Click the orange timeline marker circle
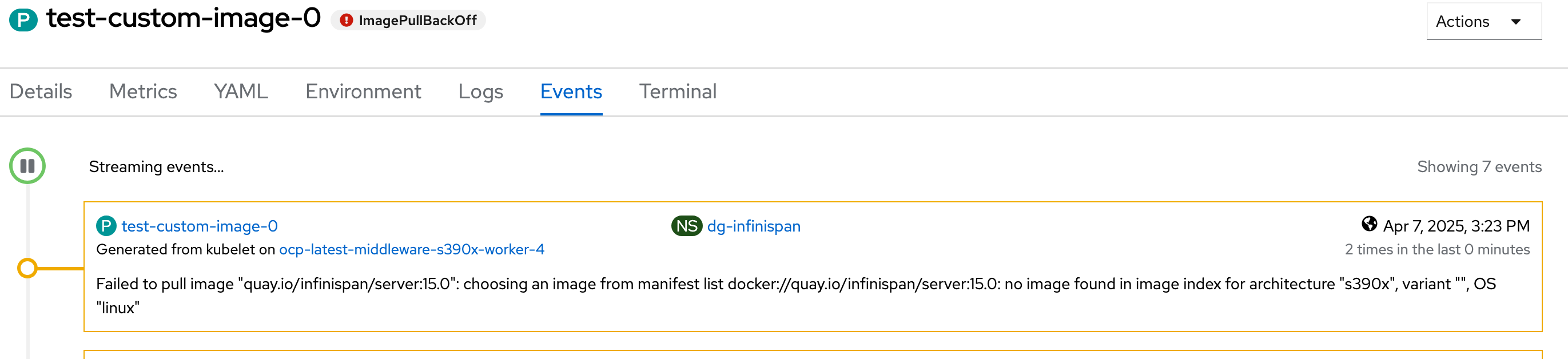Image resolution: width=1568 pixels, height=359 pixels. [x=27, y=268]
